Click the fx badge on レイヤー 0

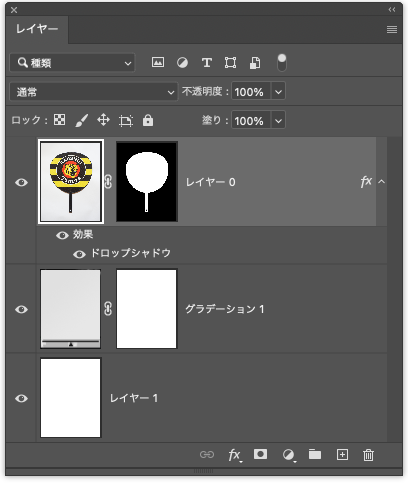coord(366,182)
